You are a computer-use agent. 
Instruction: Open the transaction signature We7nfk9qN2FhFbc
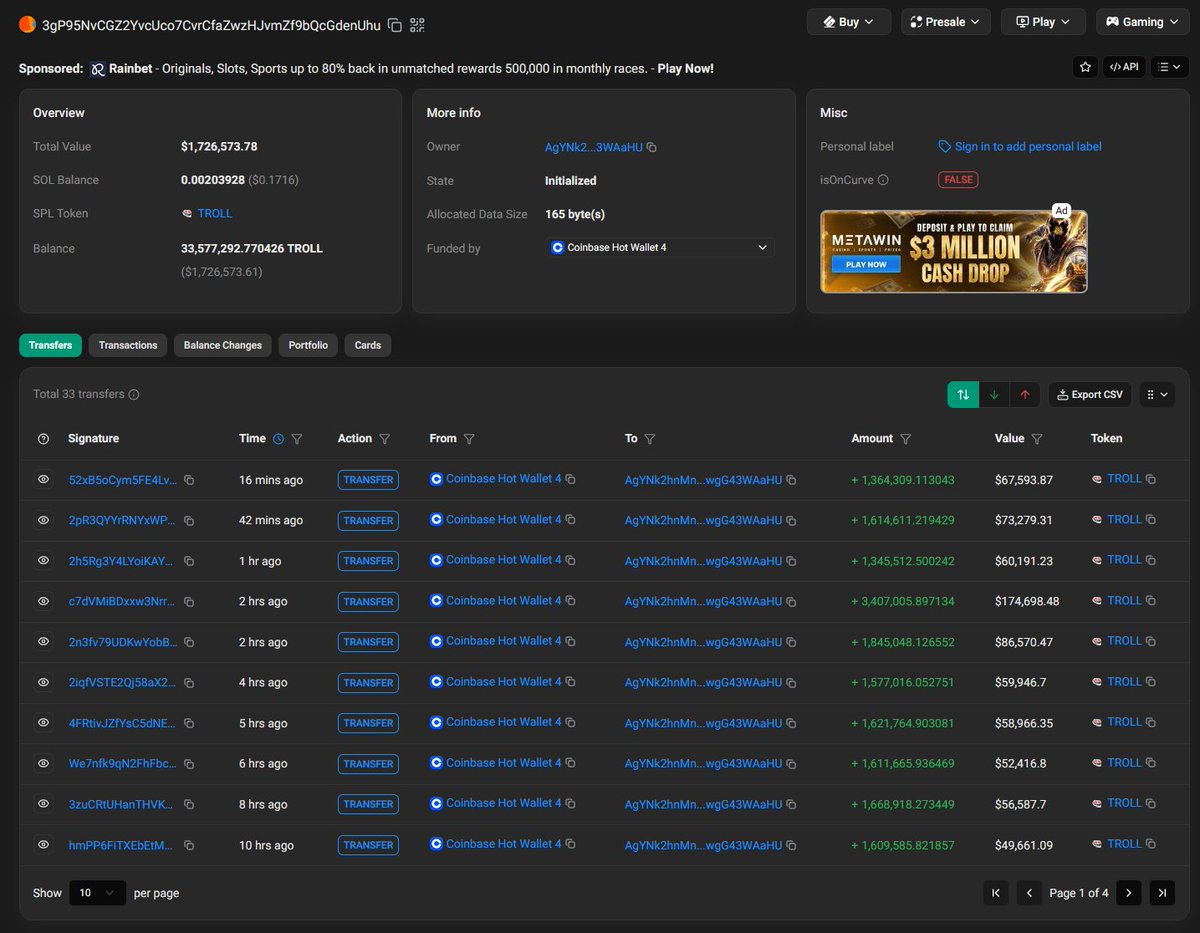tap(123, 763)
